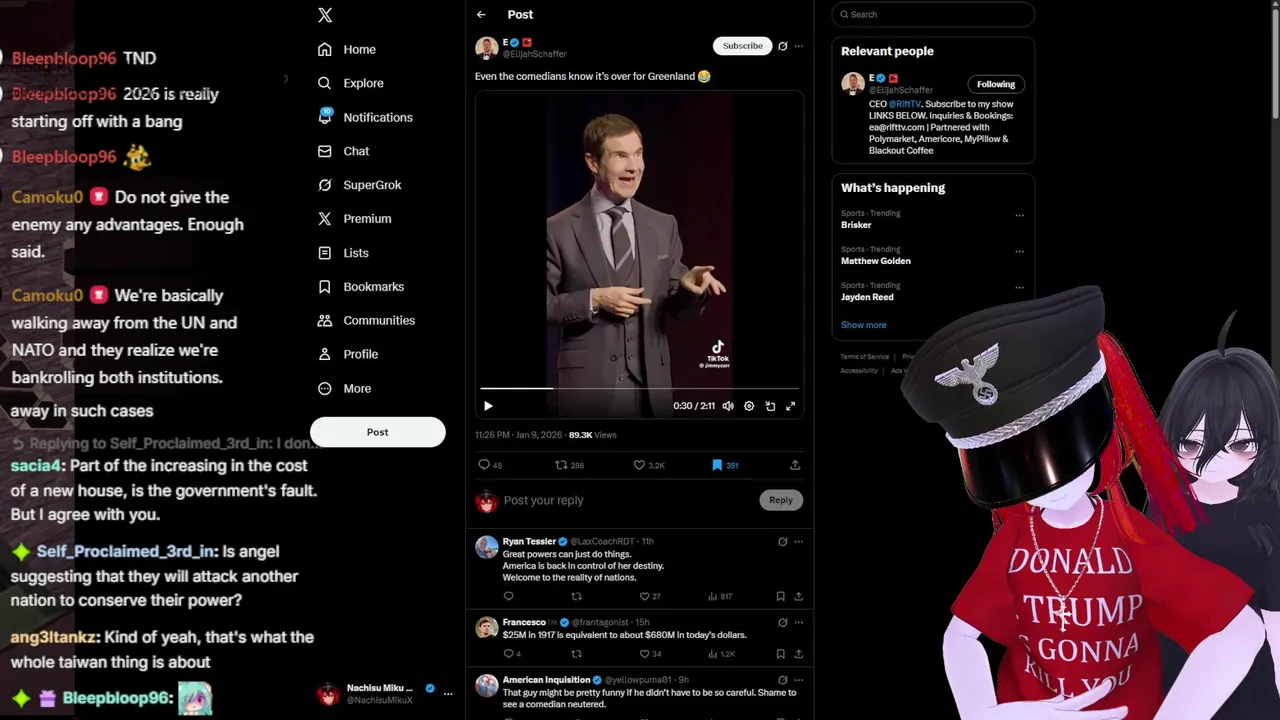Viewport: 1280px width, 720px height.
Task: Open the video settings gear icon
Action: (x=749, y=406)
